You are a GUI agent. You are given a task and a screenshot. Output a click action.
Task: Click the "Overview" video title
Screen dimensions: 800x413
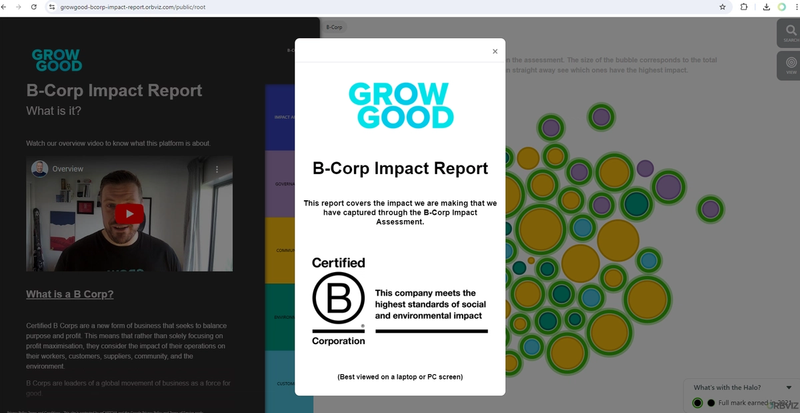[x=67, y=169]
